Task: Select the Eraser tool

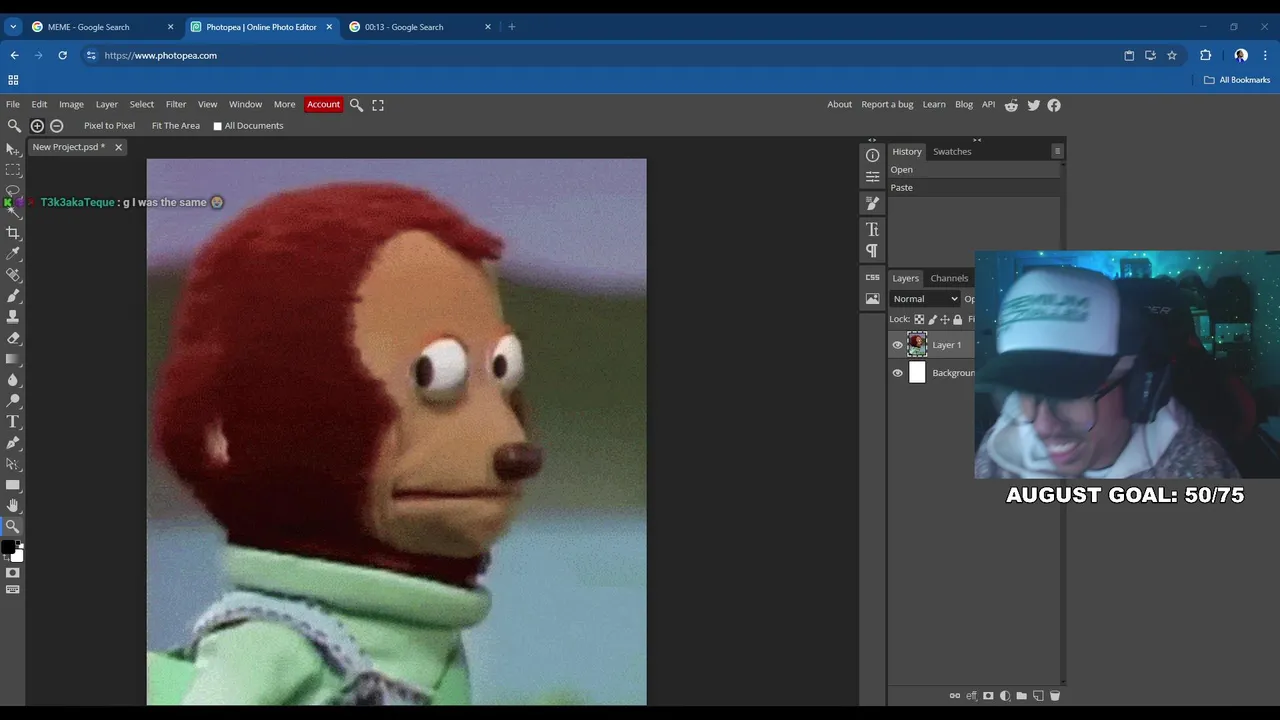Action: 13,338
